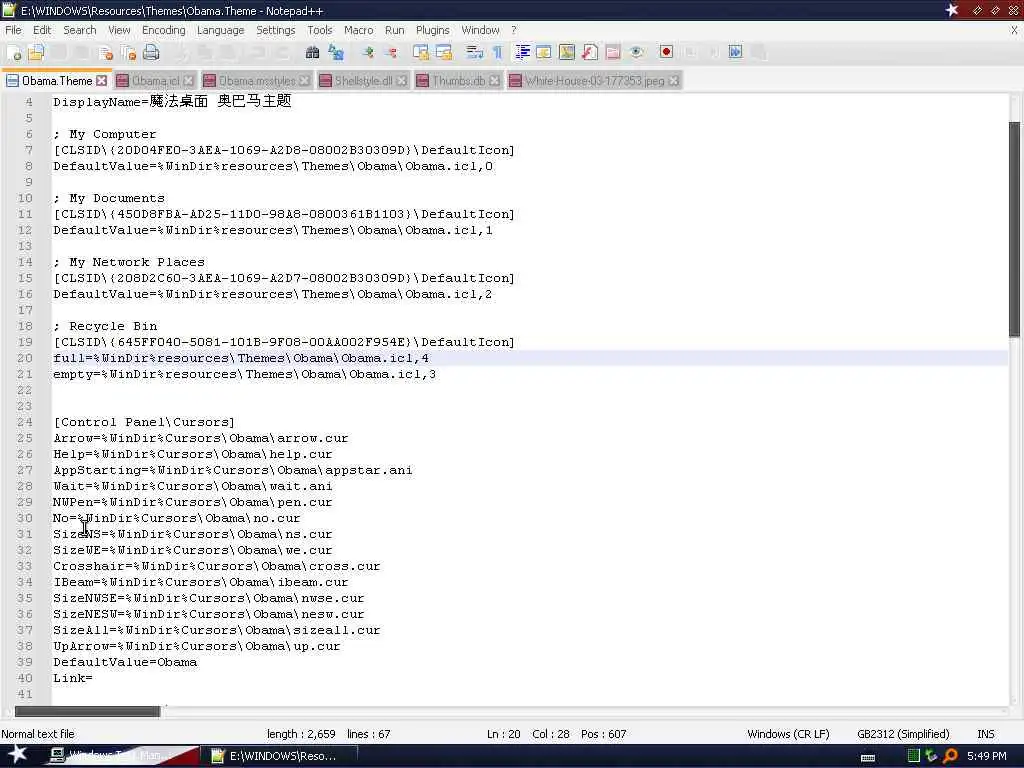The width and height of the screenshot is (1024, 768).
Task: Open the Run menu
Action: point(394,30)
